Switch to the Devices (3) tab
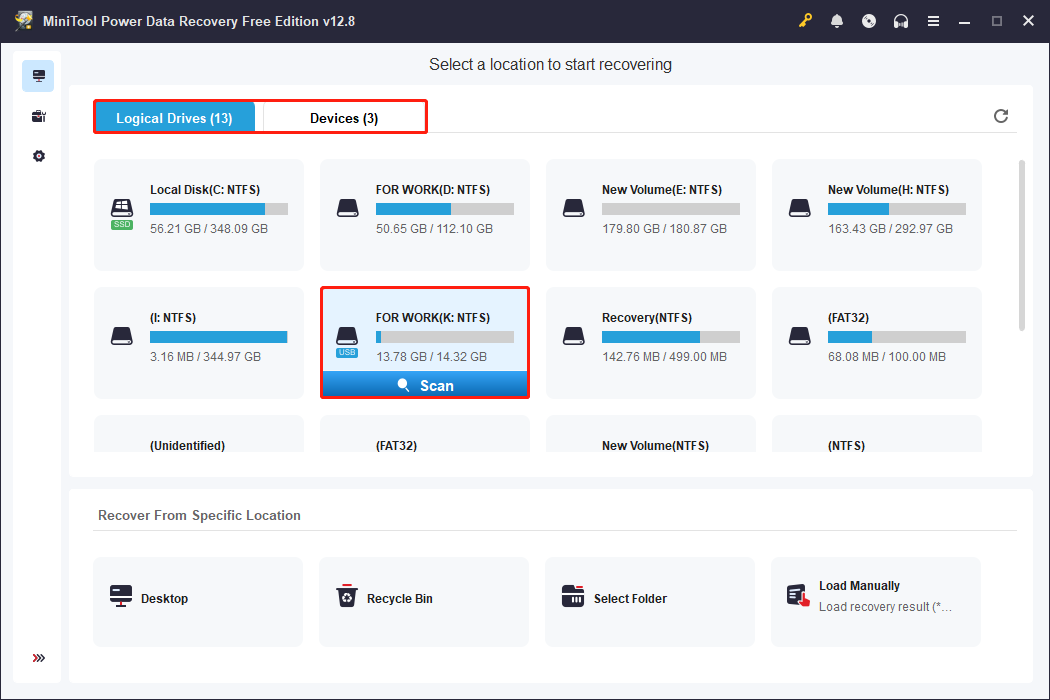The image size is (1050, 700). pyautogui.click(x=343, y=118)
